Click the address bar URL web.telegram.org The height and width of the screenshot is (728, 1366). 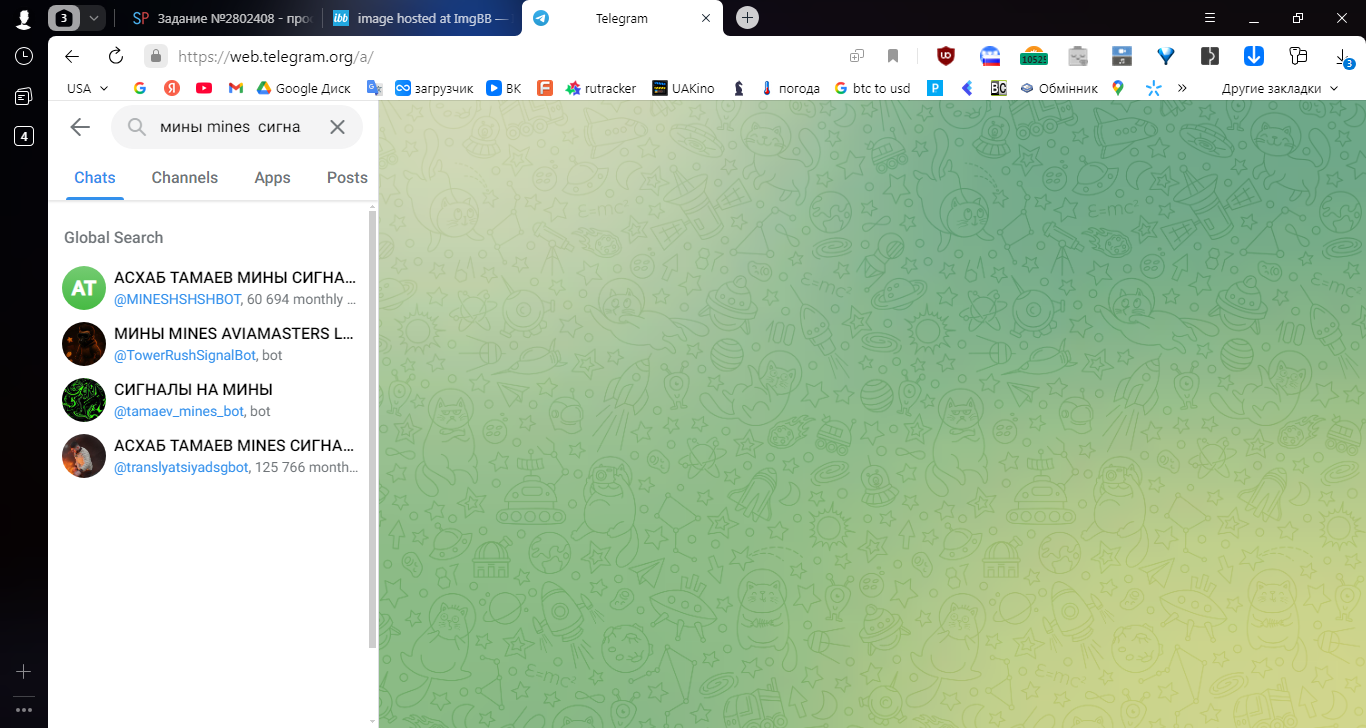[x=275, y=57]
